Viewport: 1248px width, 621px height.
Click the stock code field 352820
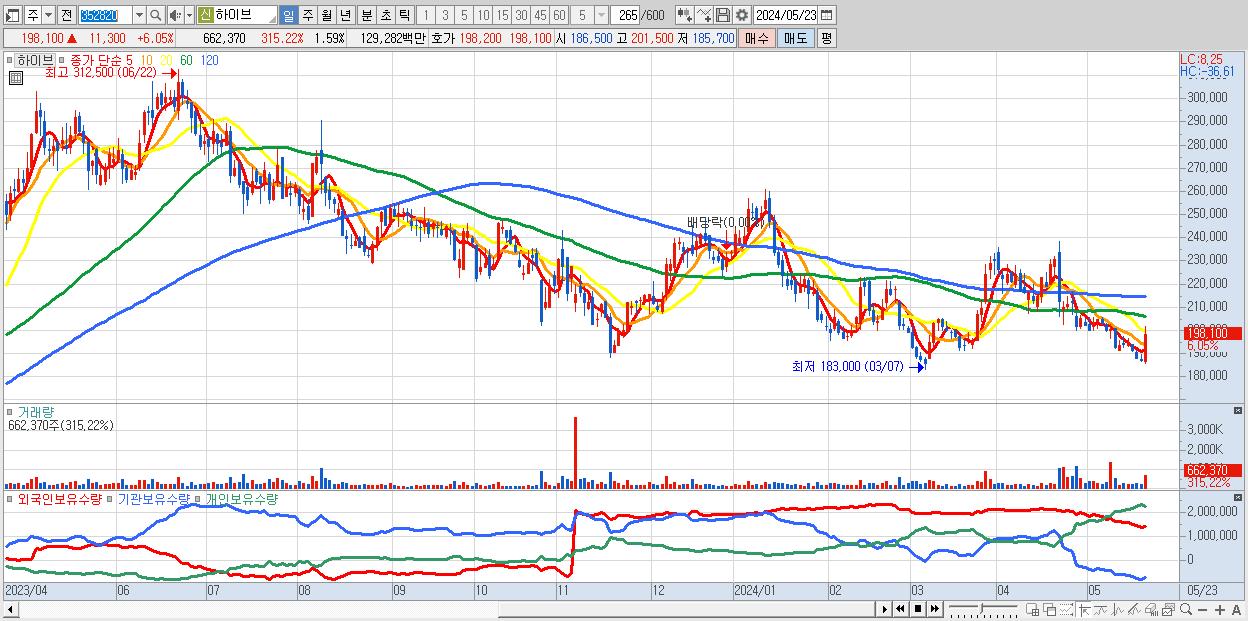point(105,15)
